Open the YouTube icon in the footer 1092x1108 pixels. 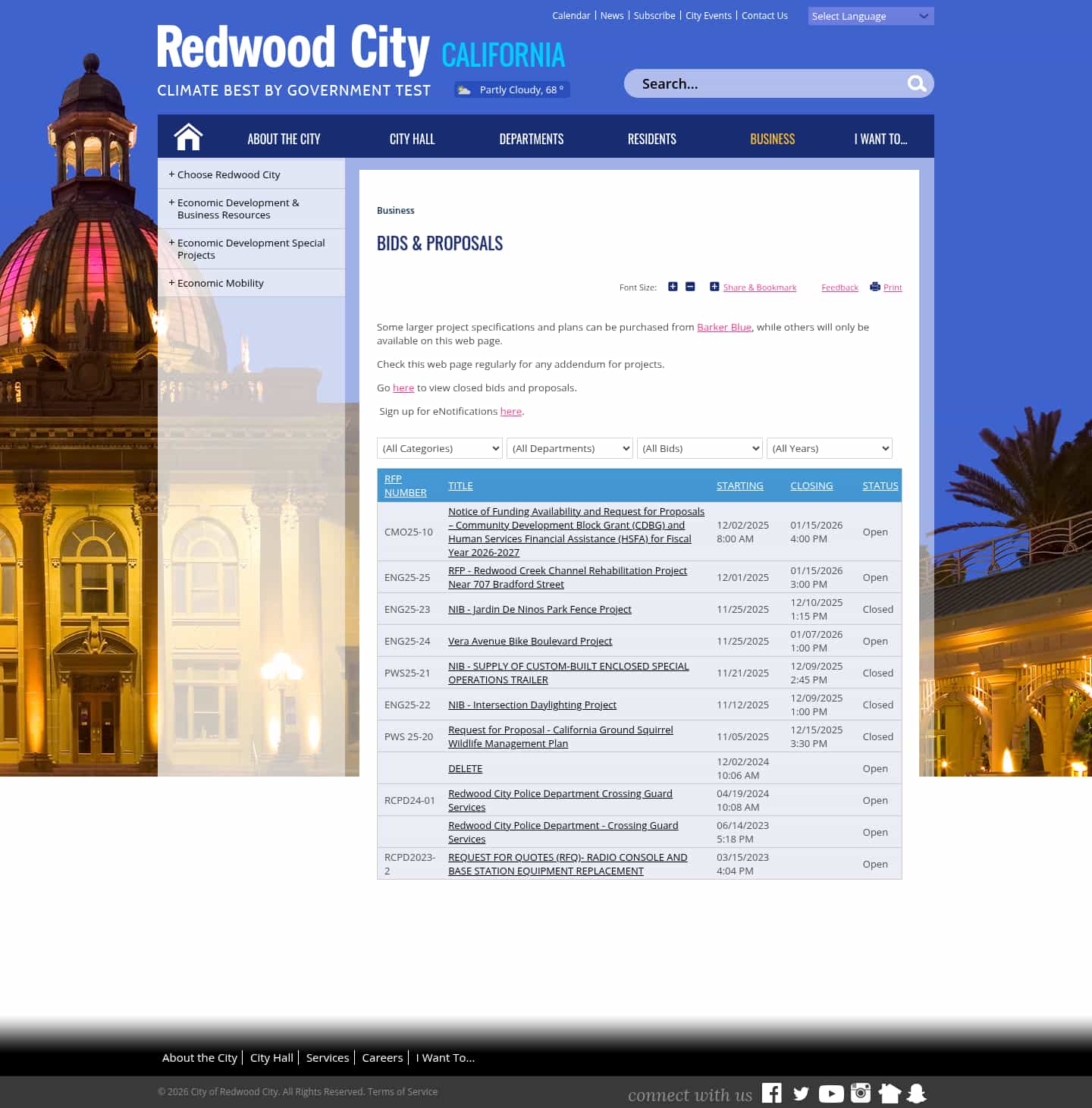831,1093
